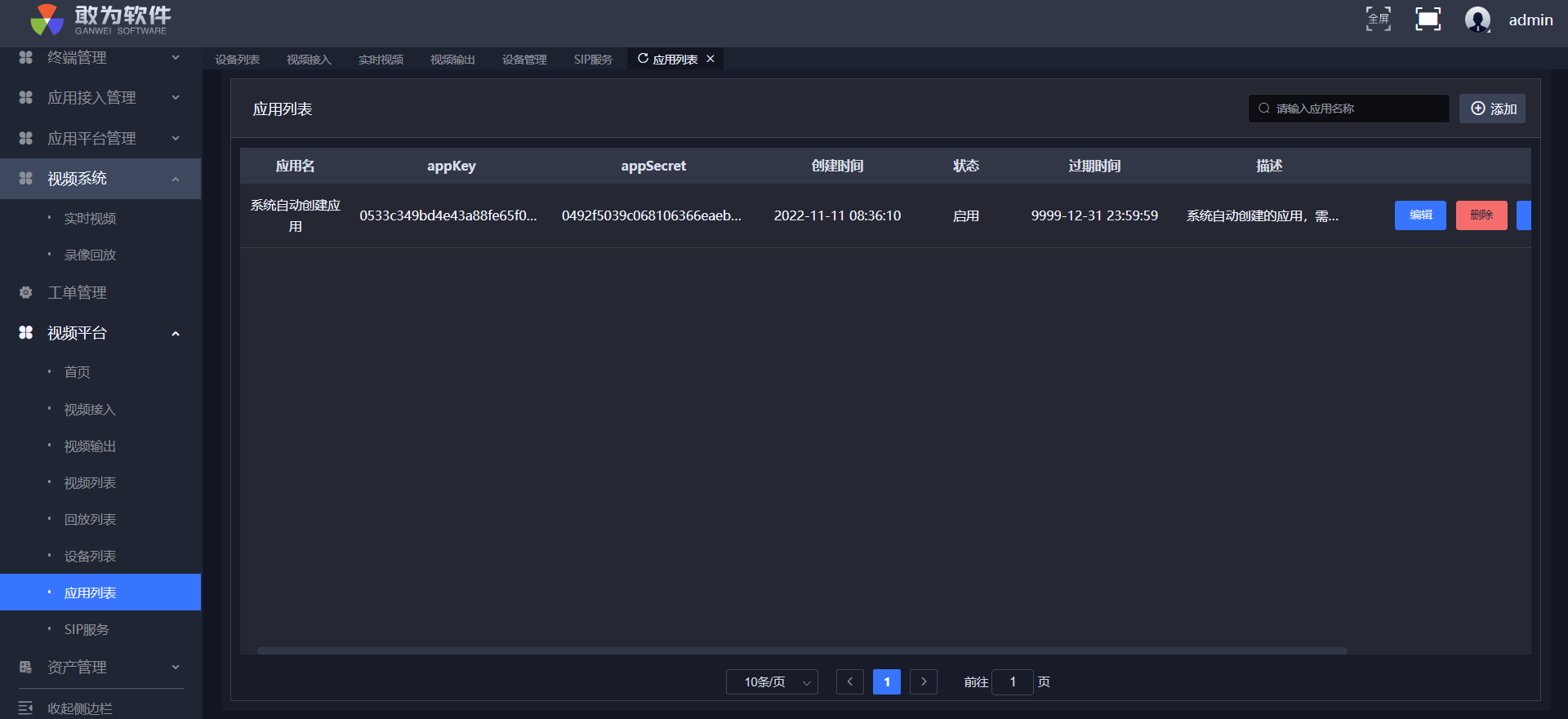1568x719 pixels.
Task: Click the screen maximize frame icon
Action: [x=1428, y=19]
